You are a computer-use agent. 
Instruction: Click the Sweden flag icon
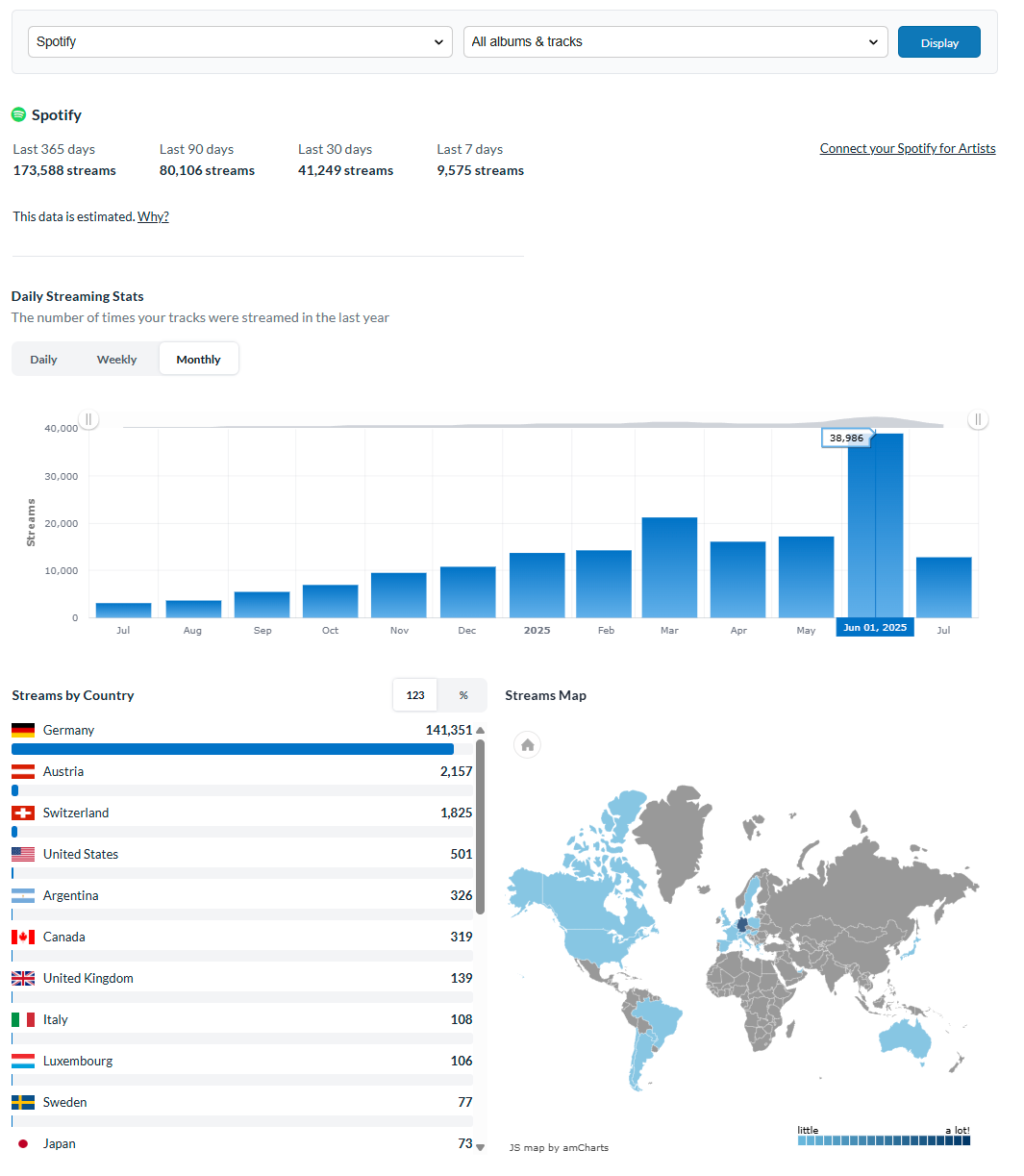[x=23, y=1103]
